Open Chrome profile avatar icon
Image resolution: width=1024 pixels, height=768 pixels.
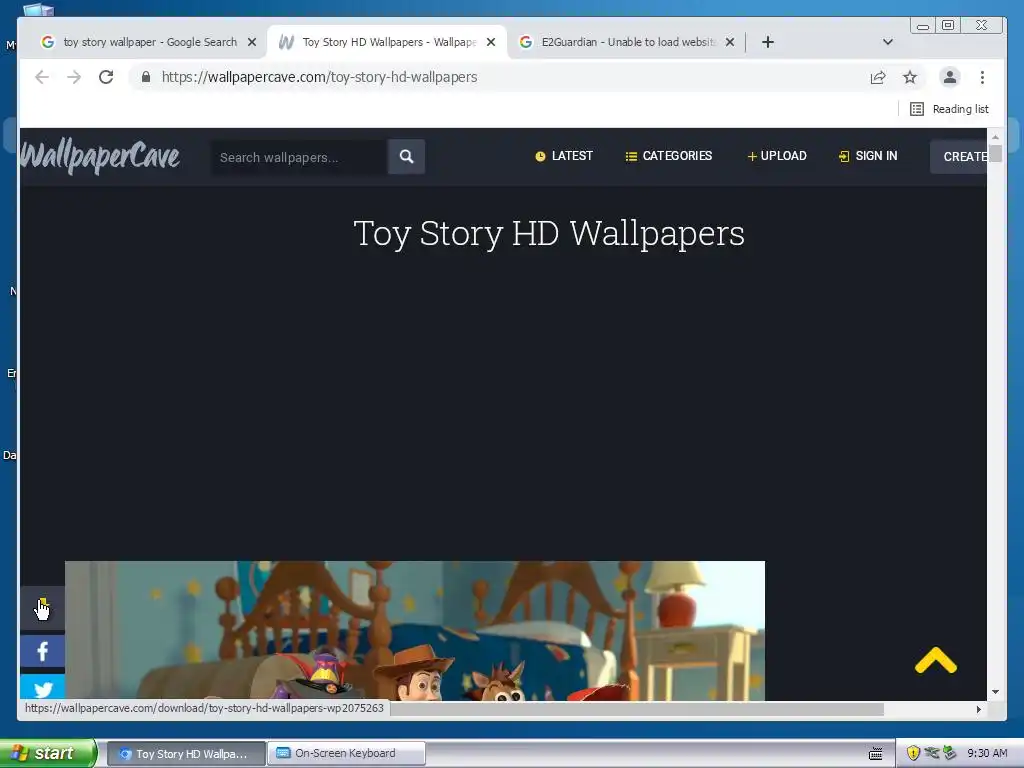(x=950, y=77)
